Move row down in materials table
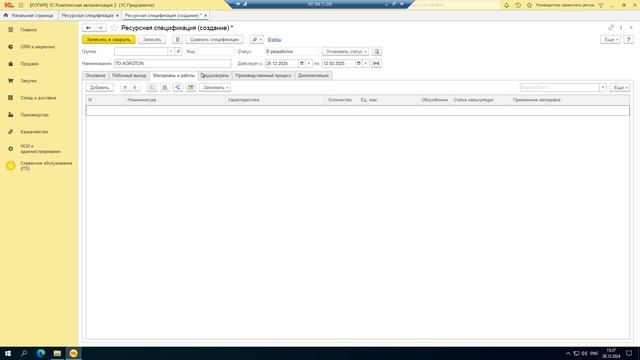The width and height of the screenshot is (640, 360). coord(135,88)
